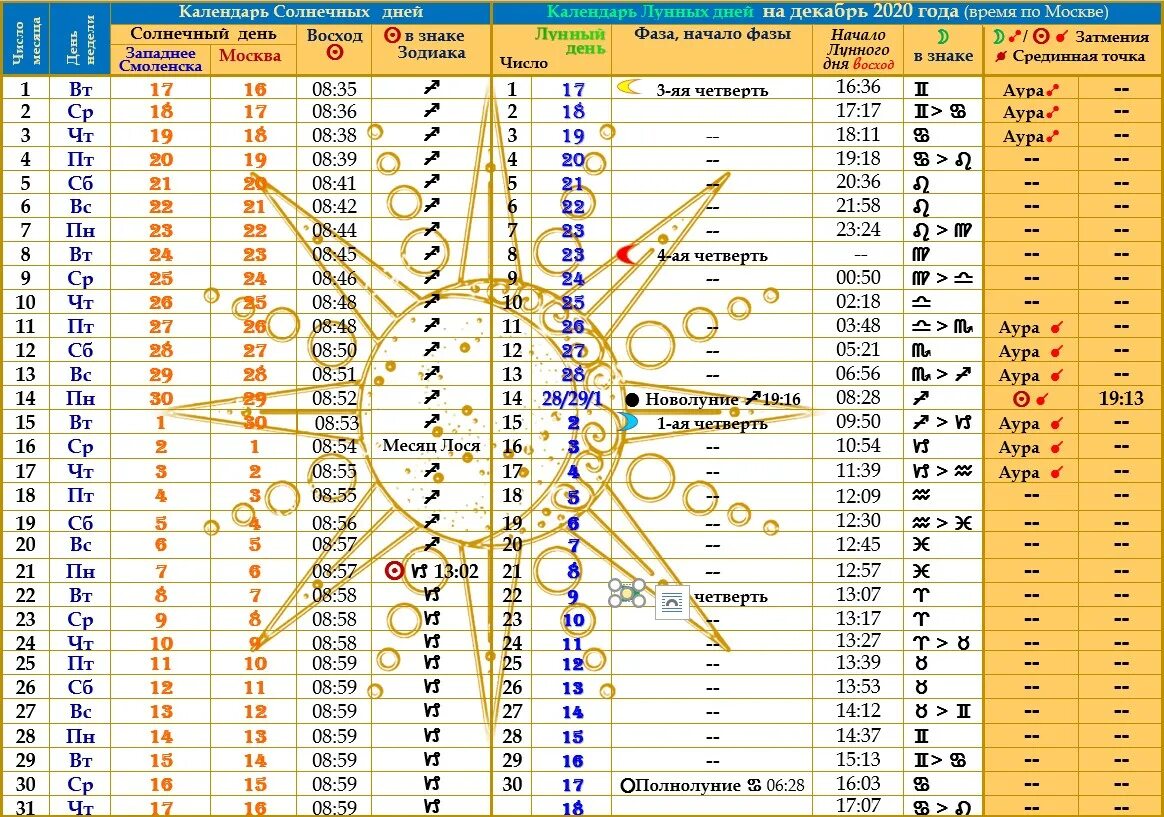
Task: Click the sunrise time "08:56"
Action: coord(334,523)
